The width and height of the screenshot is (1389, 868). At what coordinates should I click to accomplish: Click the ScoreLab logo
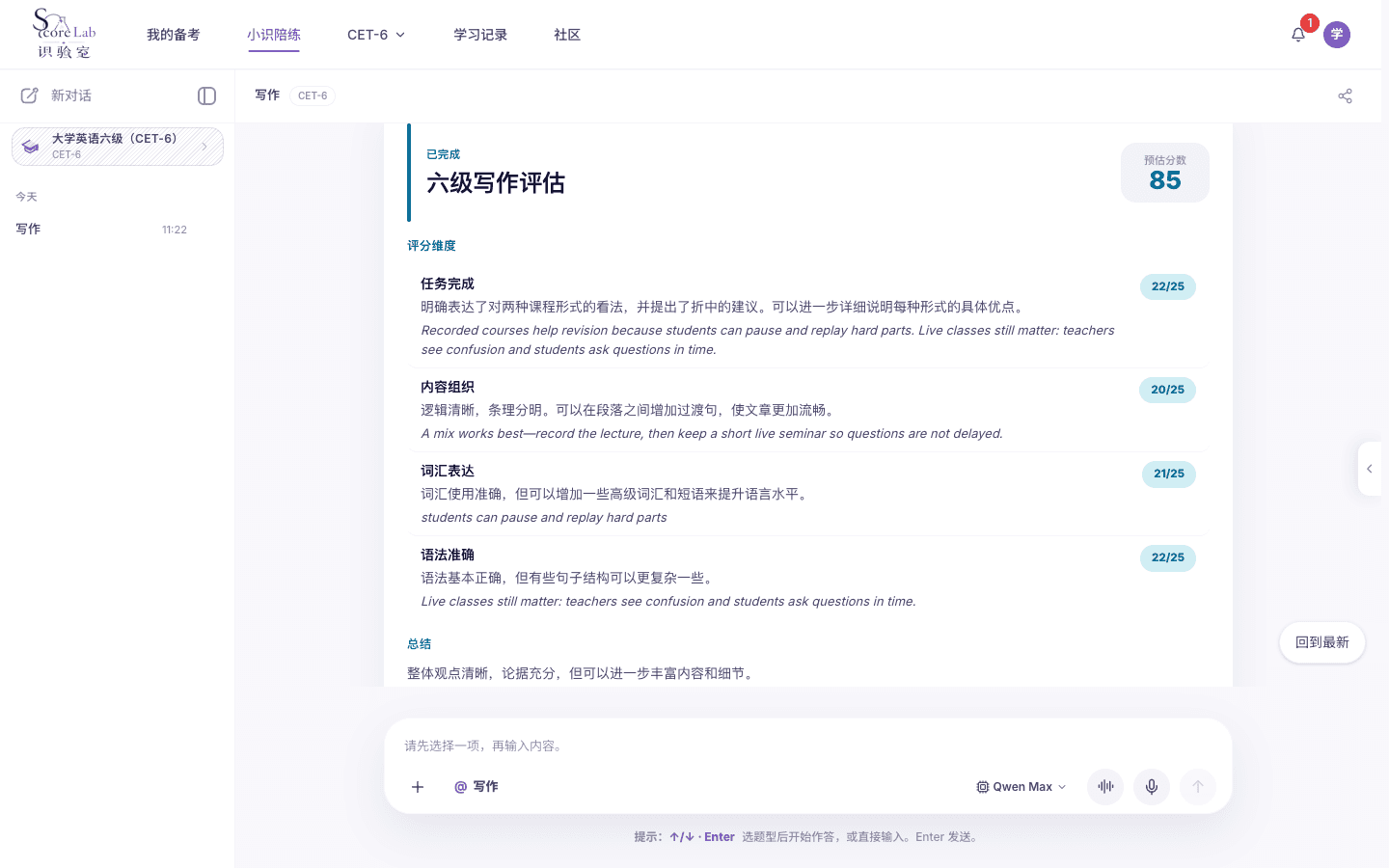[65, 34]
